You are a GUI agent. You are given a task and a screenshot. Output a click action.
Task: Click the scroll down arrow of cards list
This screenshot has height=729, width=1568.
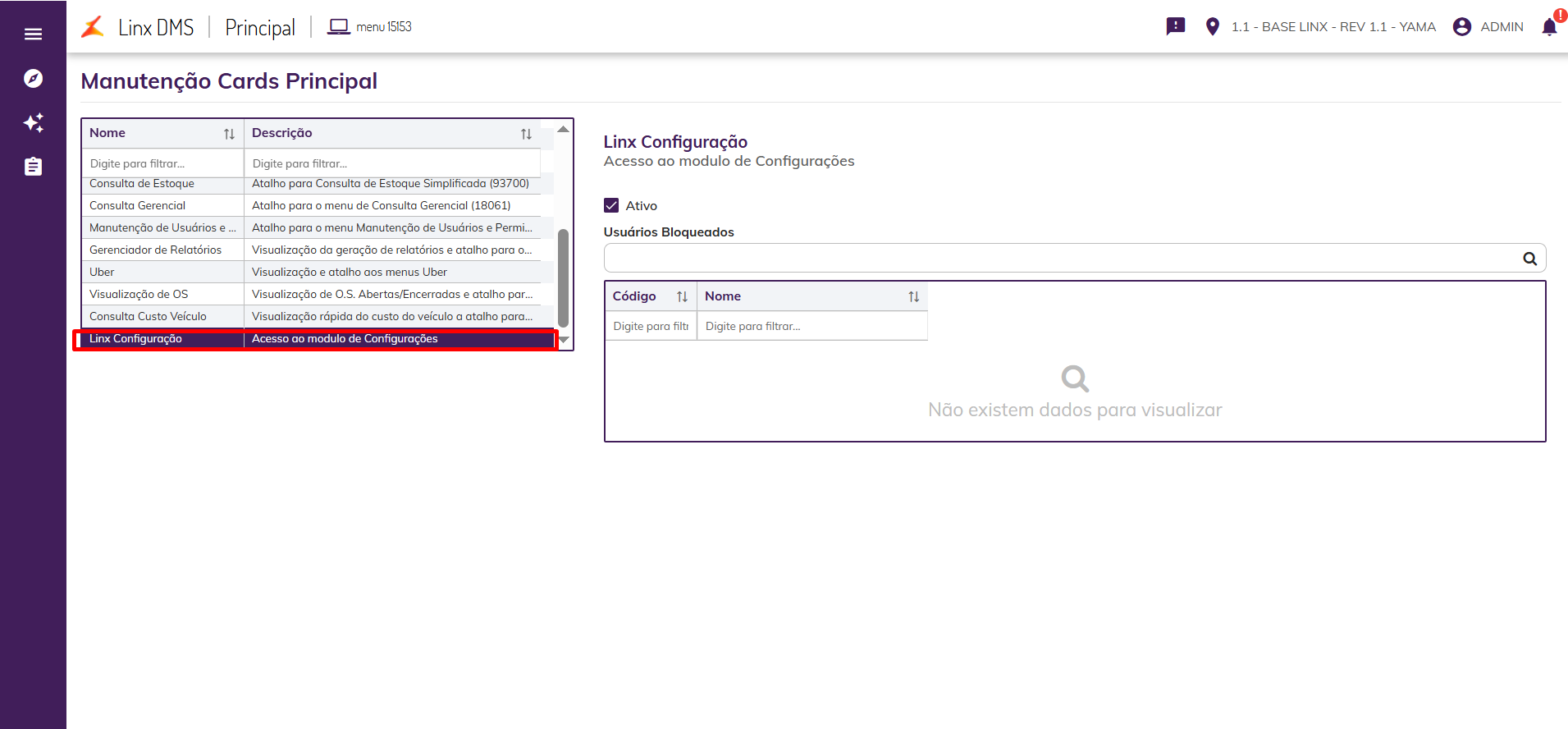563,340
